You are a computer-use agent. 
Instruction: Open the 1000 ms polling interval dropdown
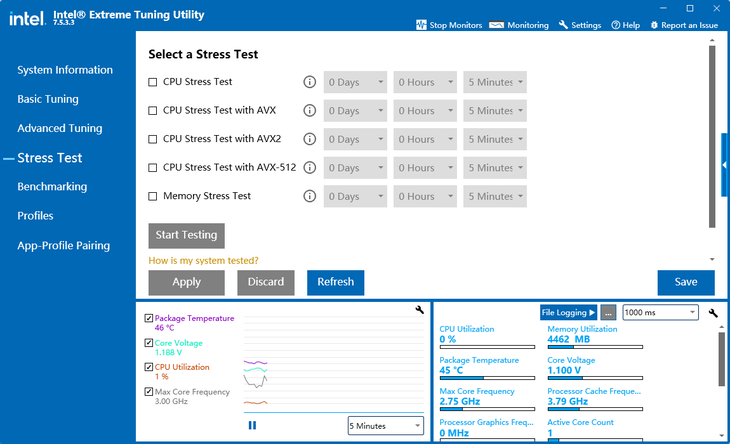pos(659,312)
